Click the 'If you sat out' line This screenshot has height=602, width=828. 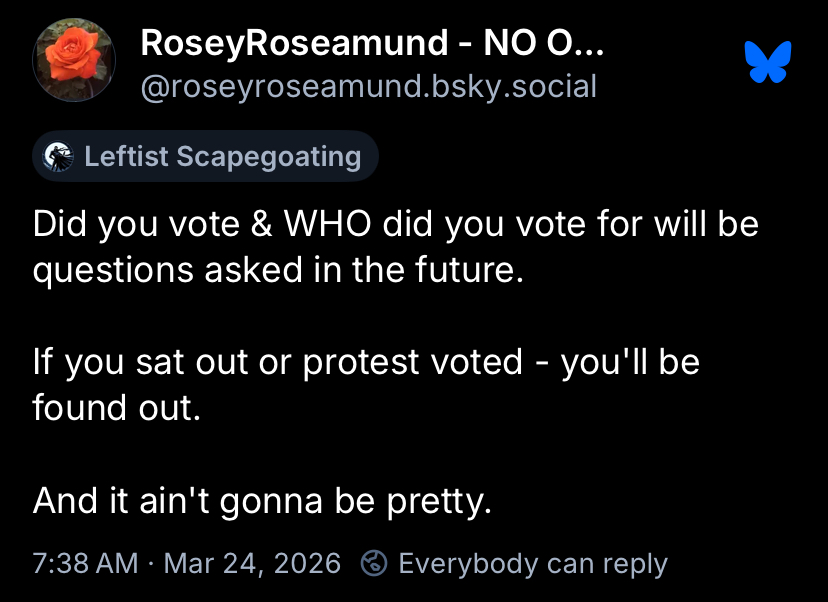point(366,362)
